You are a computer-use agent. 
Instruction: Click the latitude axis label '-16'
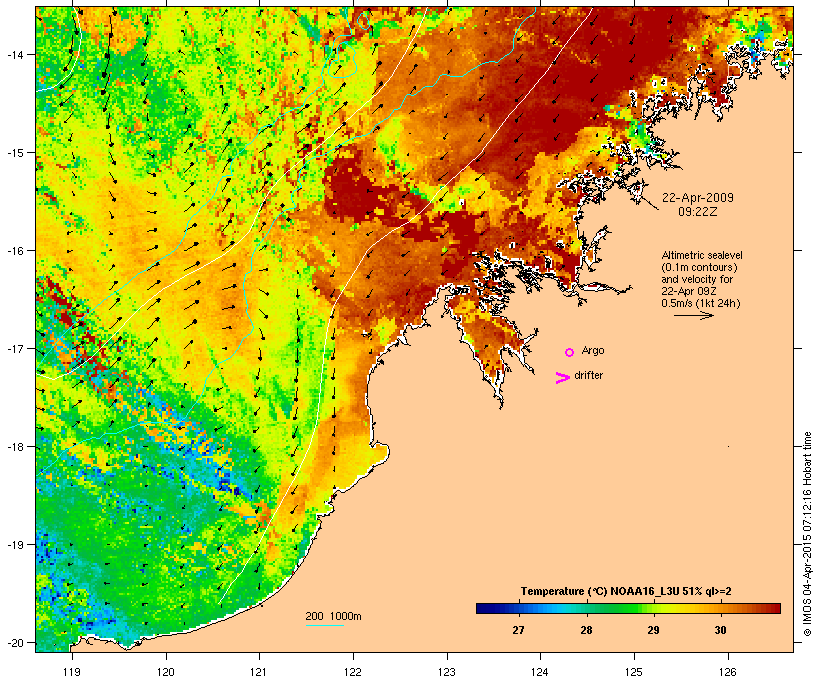[x=14, y=251]
